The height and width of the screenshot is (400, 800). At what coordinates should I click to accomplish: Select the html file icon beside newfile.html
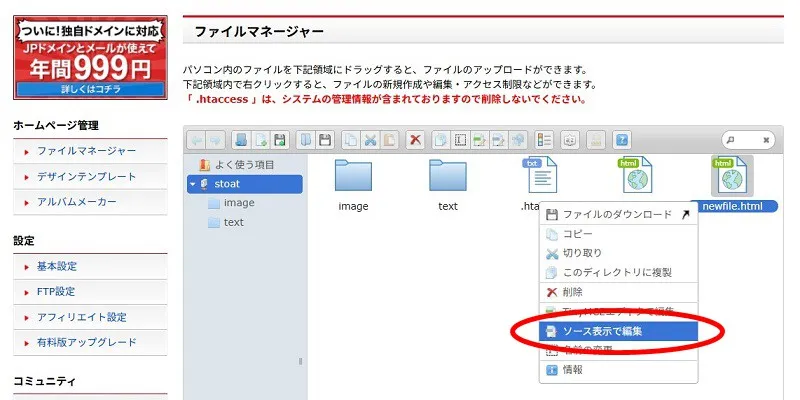click(x=635, y=175)
